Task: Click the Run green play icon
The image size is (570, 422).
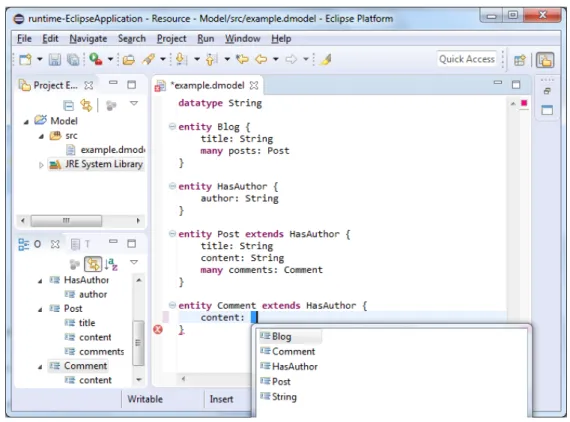Action: (x=96, y=59)
